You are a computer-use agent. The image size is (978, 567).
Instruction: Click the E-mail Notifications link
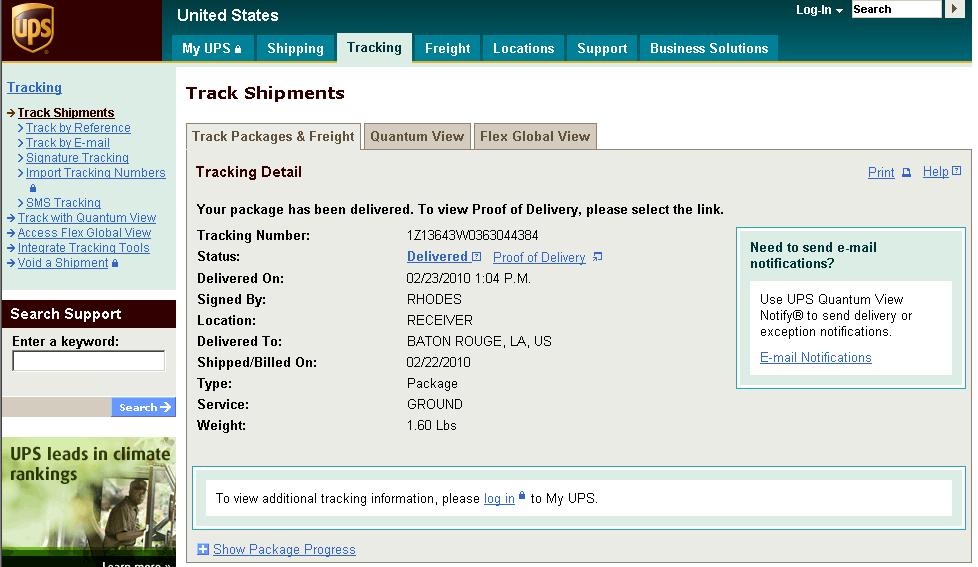[815, 357]
